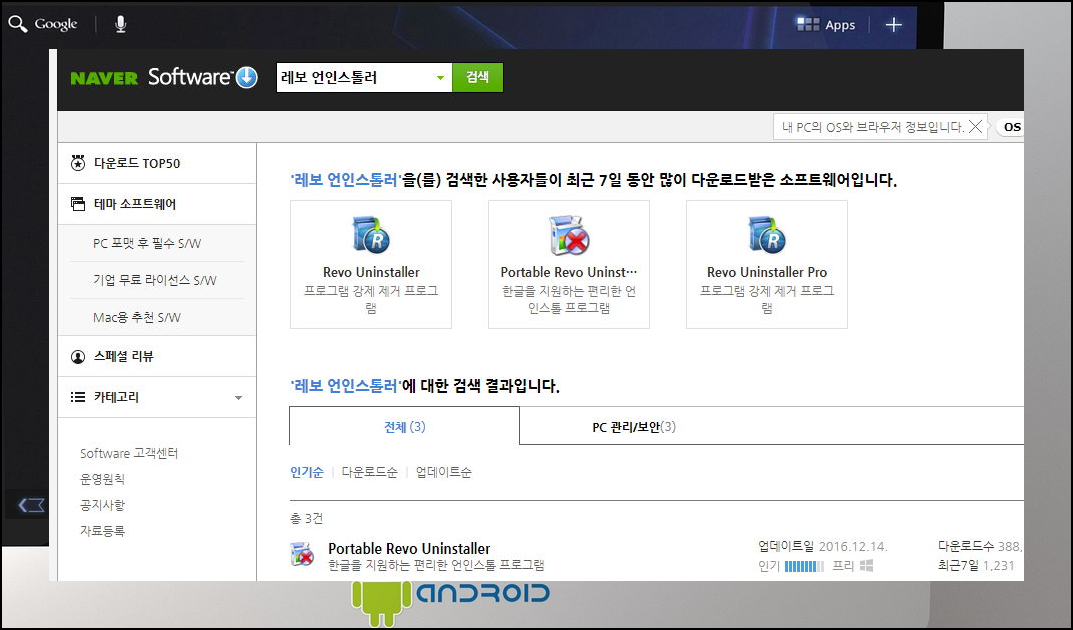
Task: Sort results by 업데이트순
Action: [443, 472]
